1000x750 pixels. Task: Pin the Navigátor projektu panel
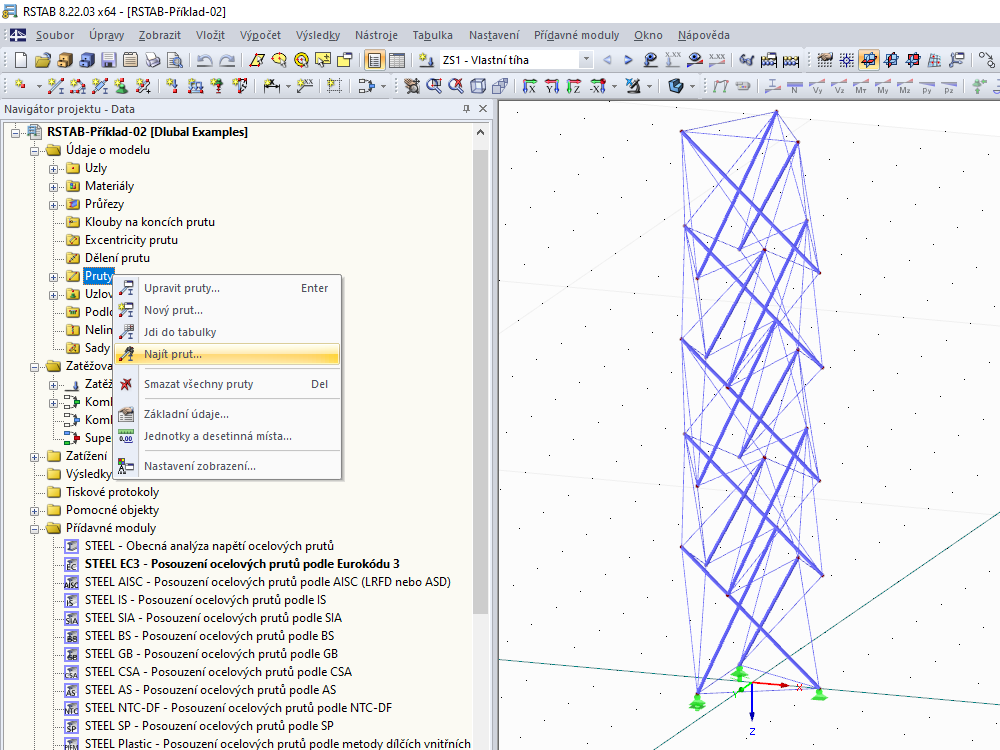tap(467, 109)
